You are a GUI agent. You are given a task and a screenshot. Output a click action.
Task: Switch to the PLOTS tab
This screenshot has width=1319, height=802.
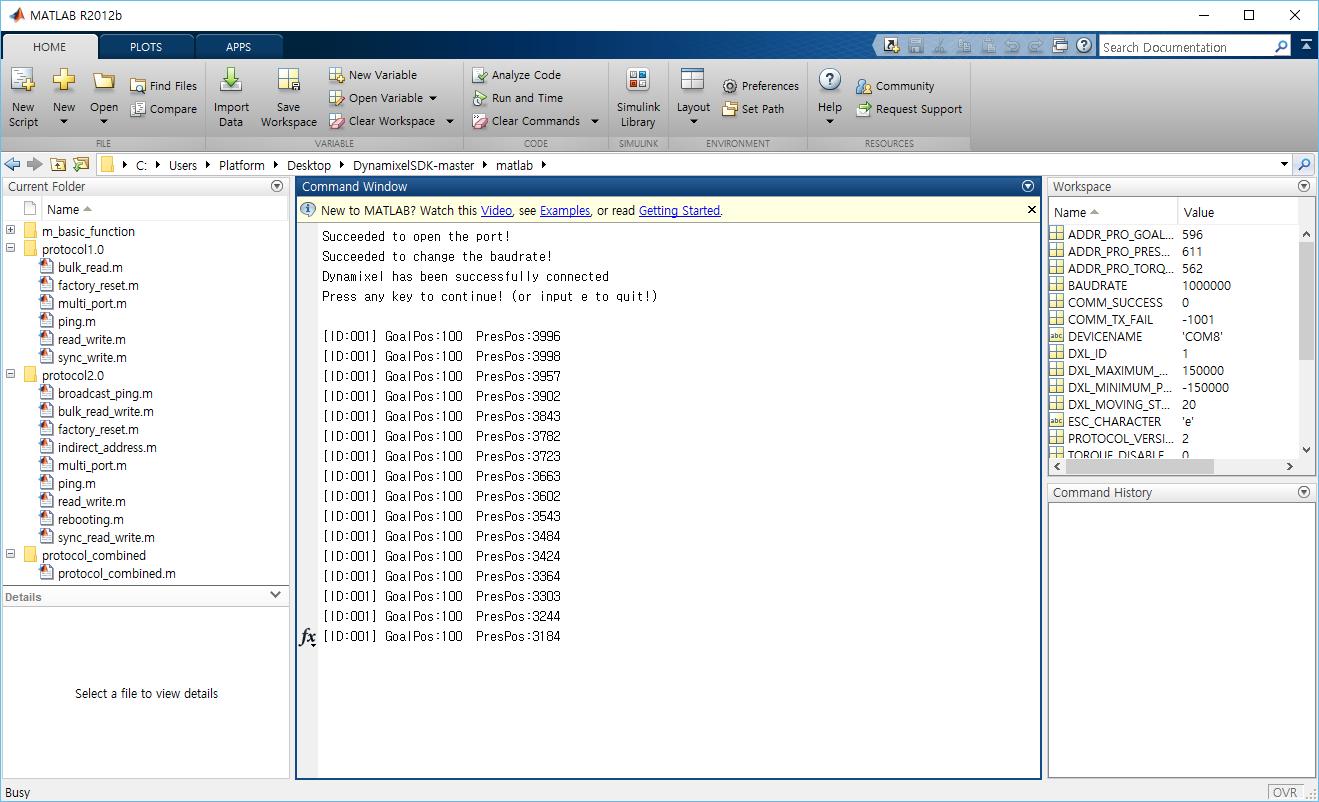(146, 47)
